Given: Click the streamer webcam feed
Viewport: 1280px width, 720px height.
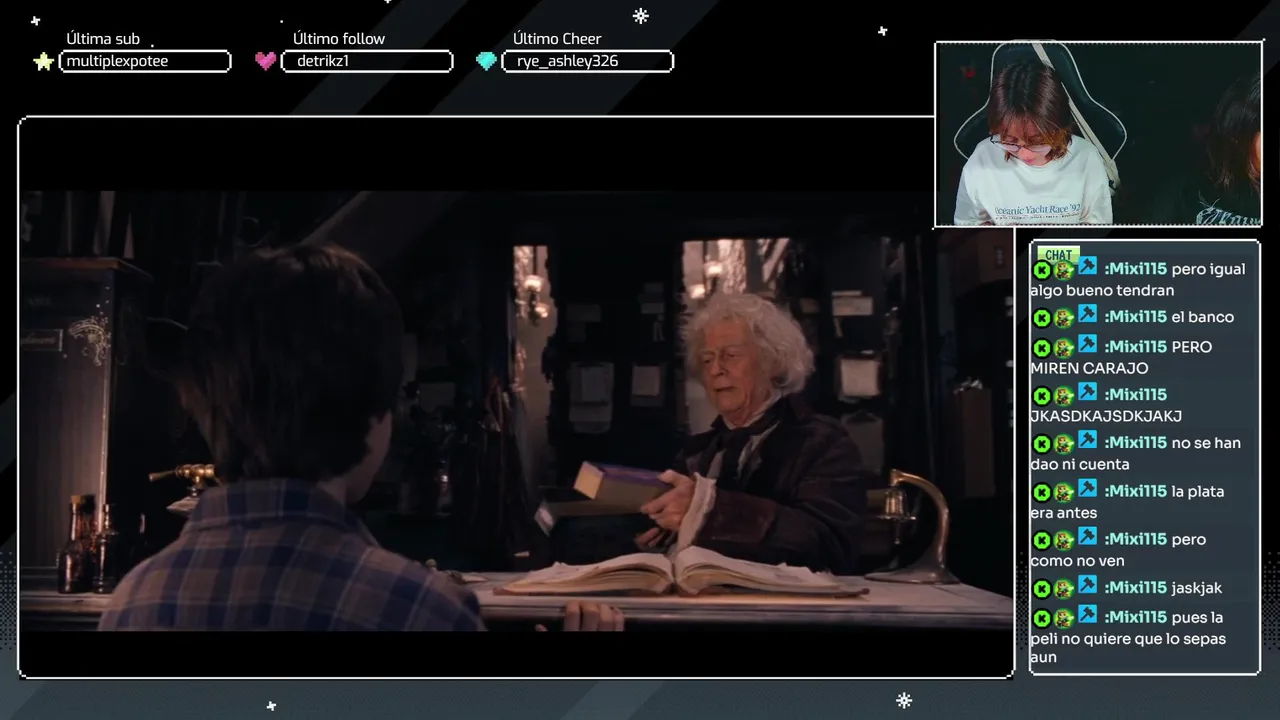Looking at the screenshot, I should point(1098,134).
